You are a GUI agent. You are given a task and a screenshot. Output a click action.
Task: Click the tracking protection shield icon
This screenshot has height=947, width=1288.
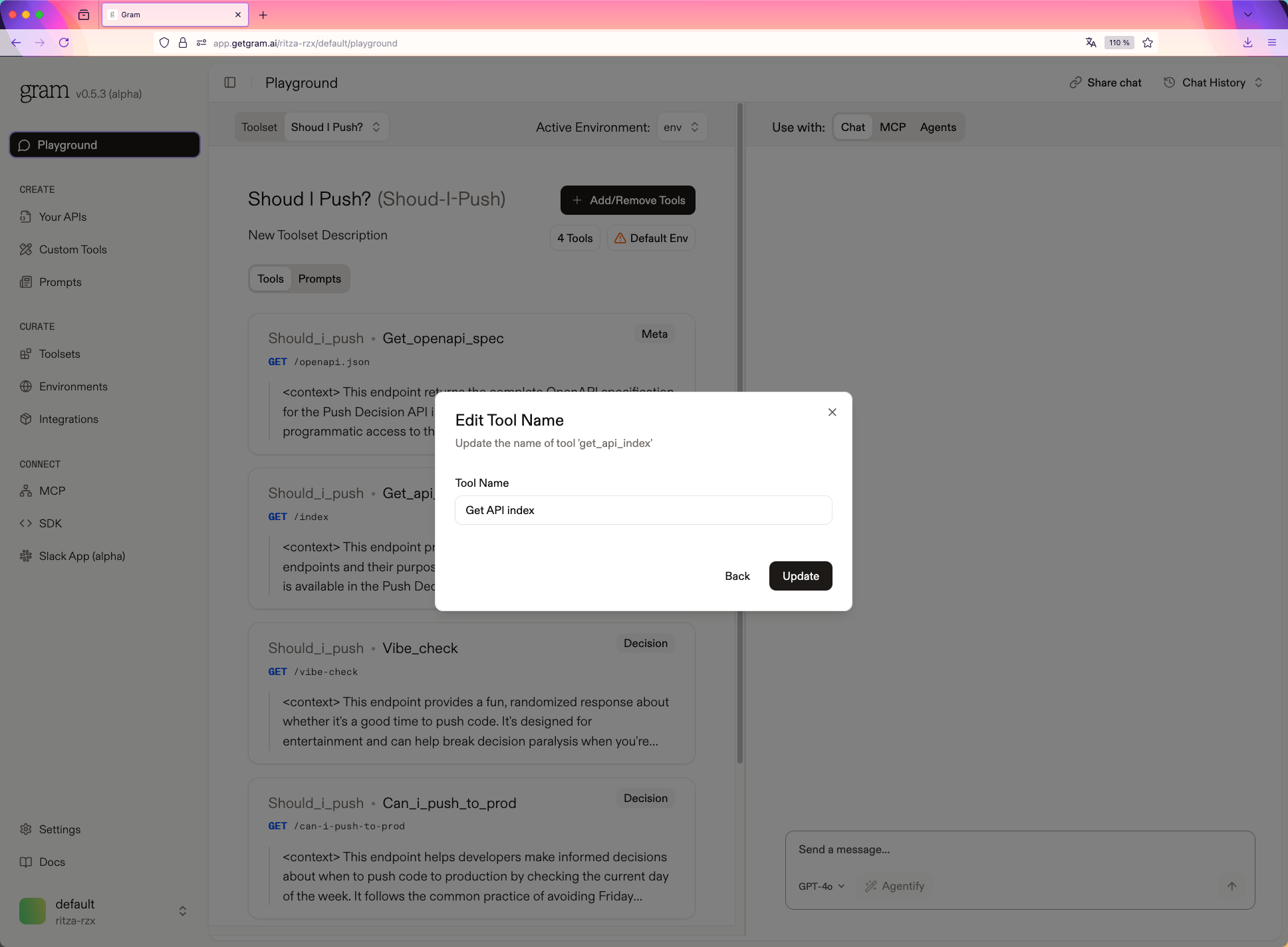tap(164, 43)
